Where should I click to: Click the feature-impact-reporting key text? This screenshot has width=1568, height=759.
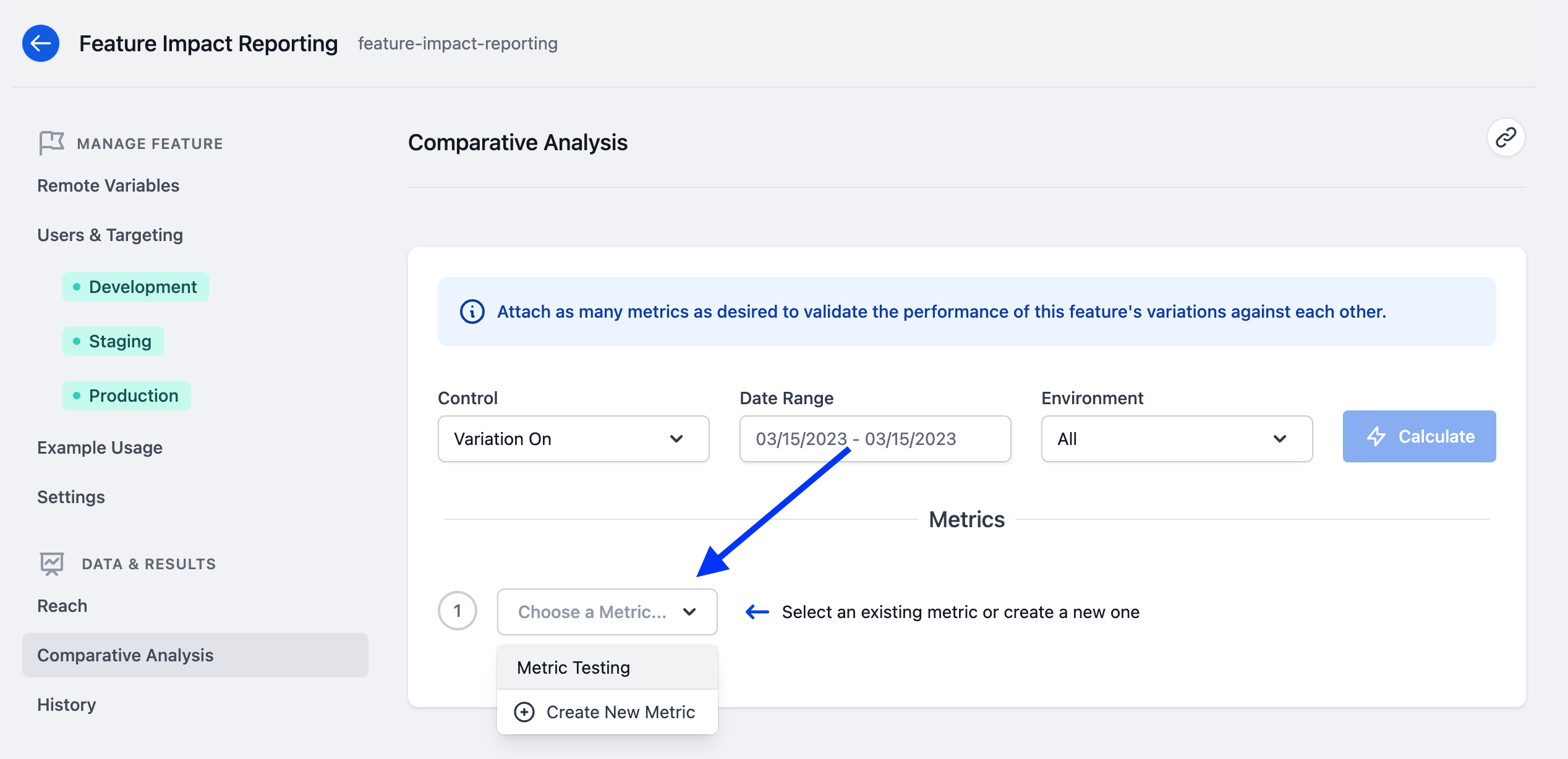tap(458, 43)
